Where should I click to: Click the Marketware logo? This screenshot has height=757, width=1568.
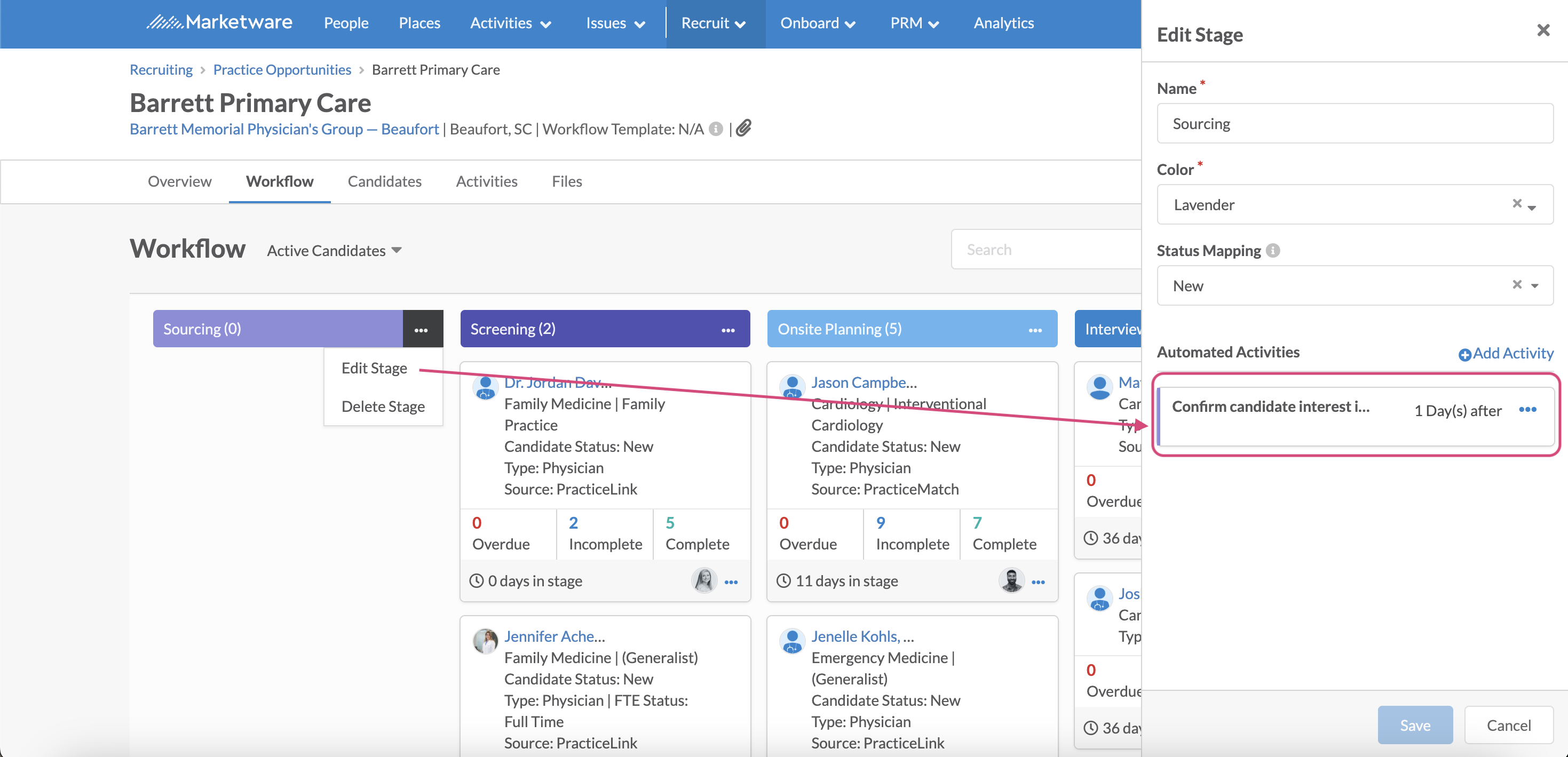(219, 22)
